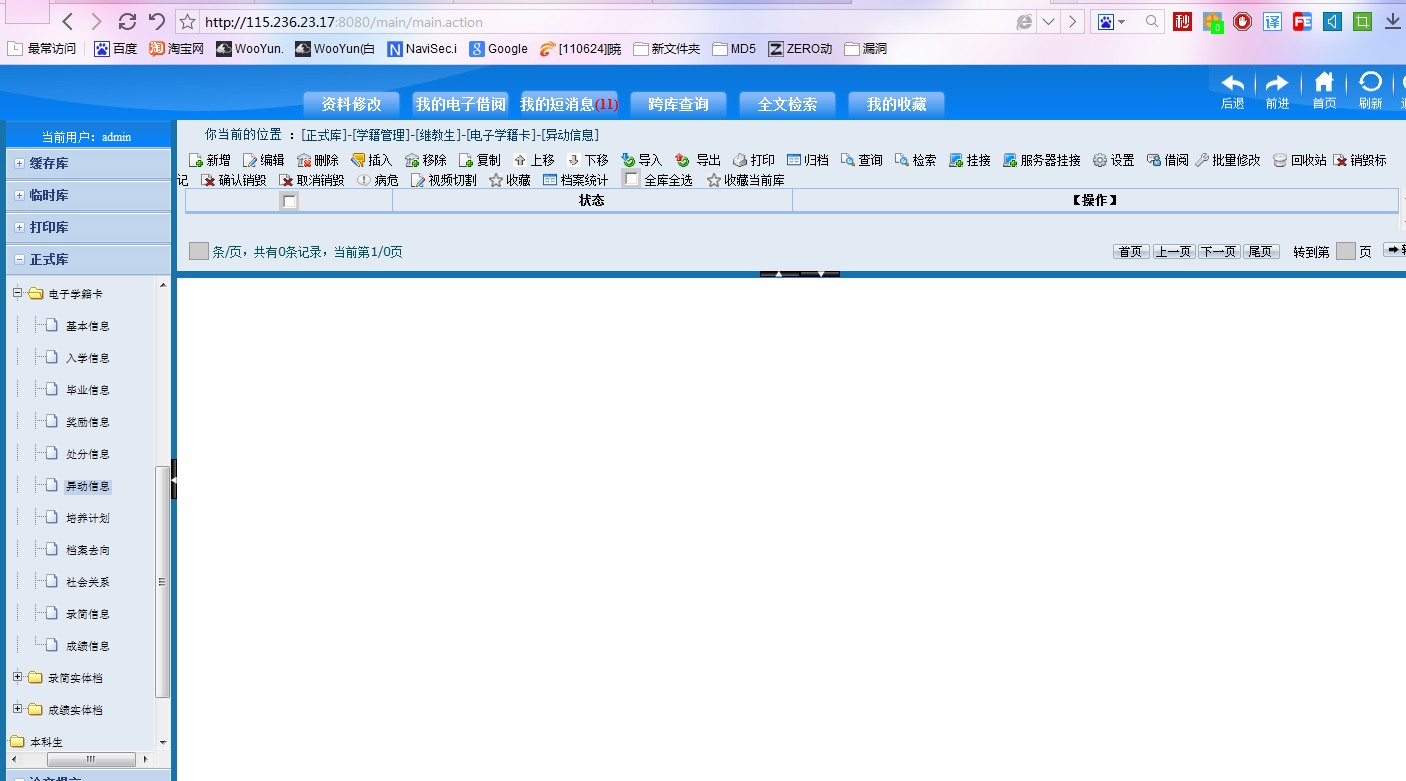
Task: Expand the 临时库 panel
Action: [x=19, y=195]
